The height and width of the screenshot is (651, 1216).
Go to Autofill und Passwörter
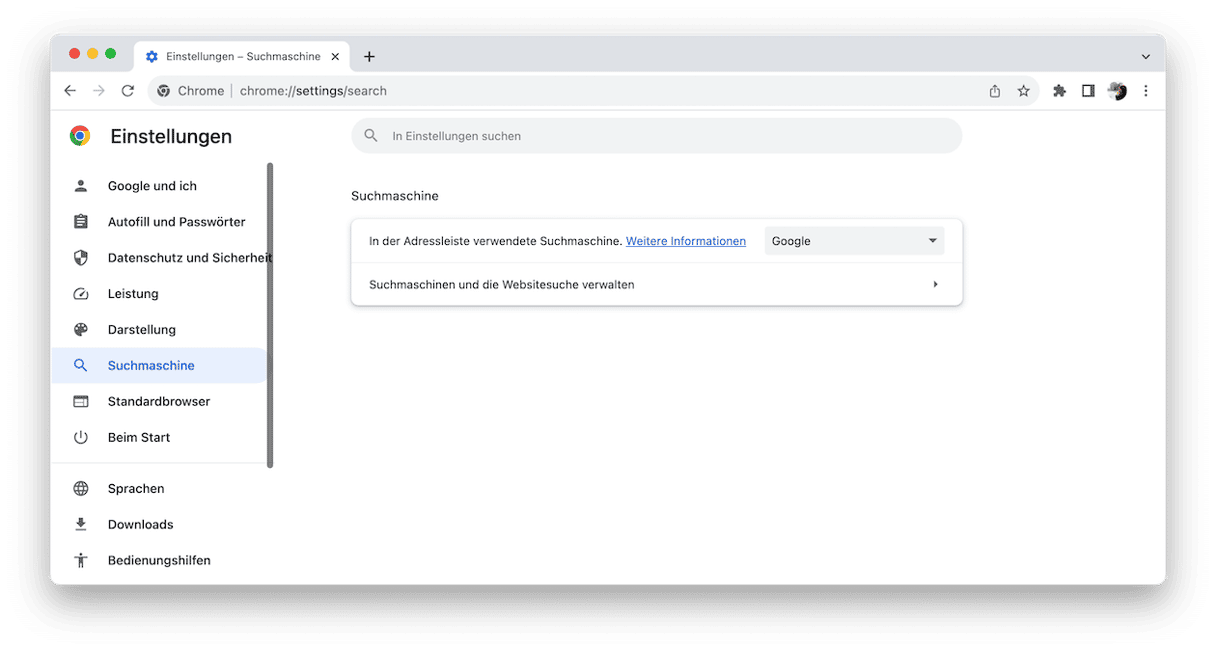176,222
